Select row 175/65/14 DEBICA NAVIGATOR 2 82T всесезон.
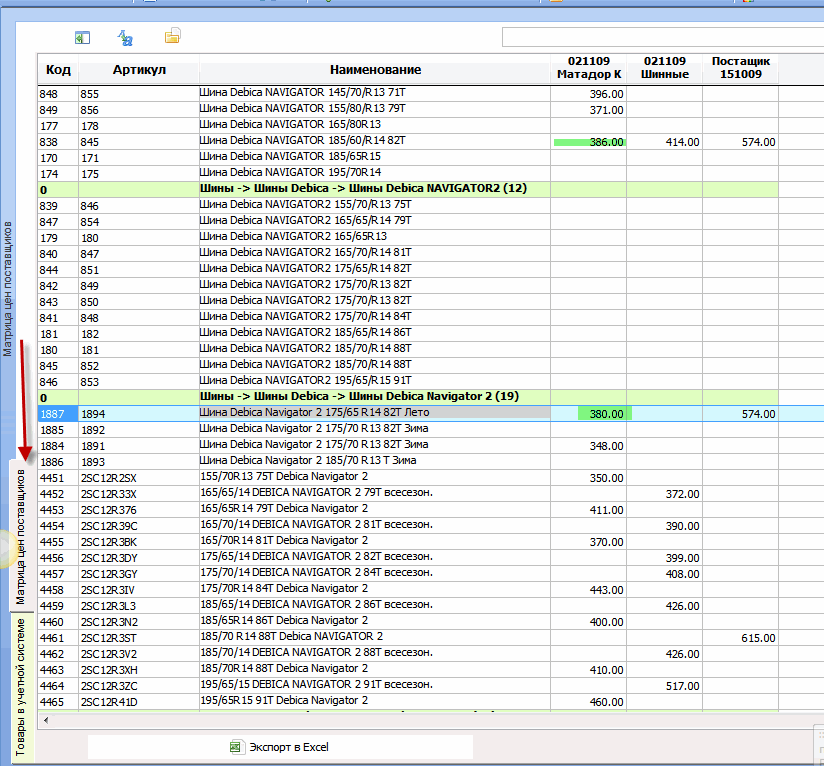Screen dimensions: 824x766 click(x=408, y=557)
